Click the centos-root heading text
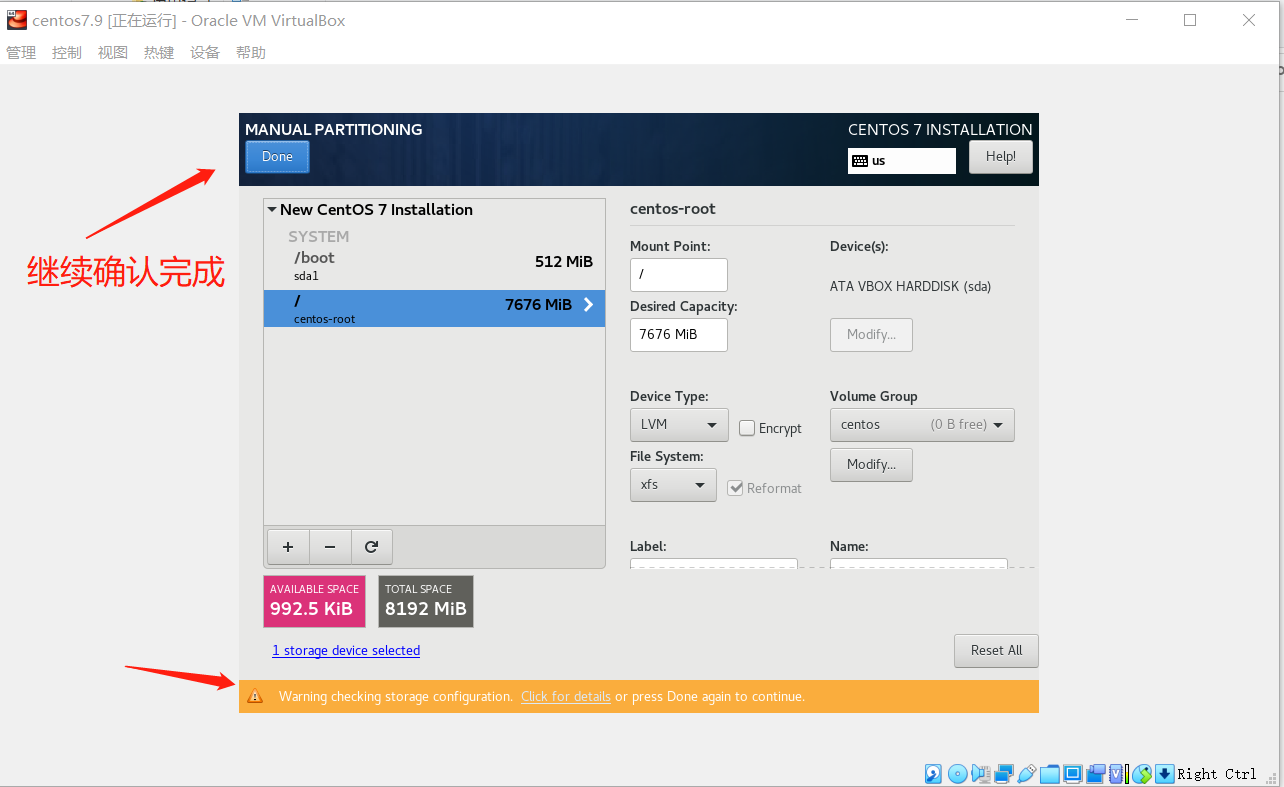Screen dimensions: 1284x787 click(673, 210)
